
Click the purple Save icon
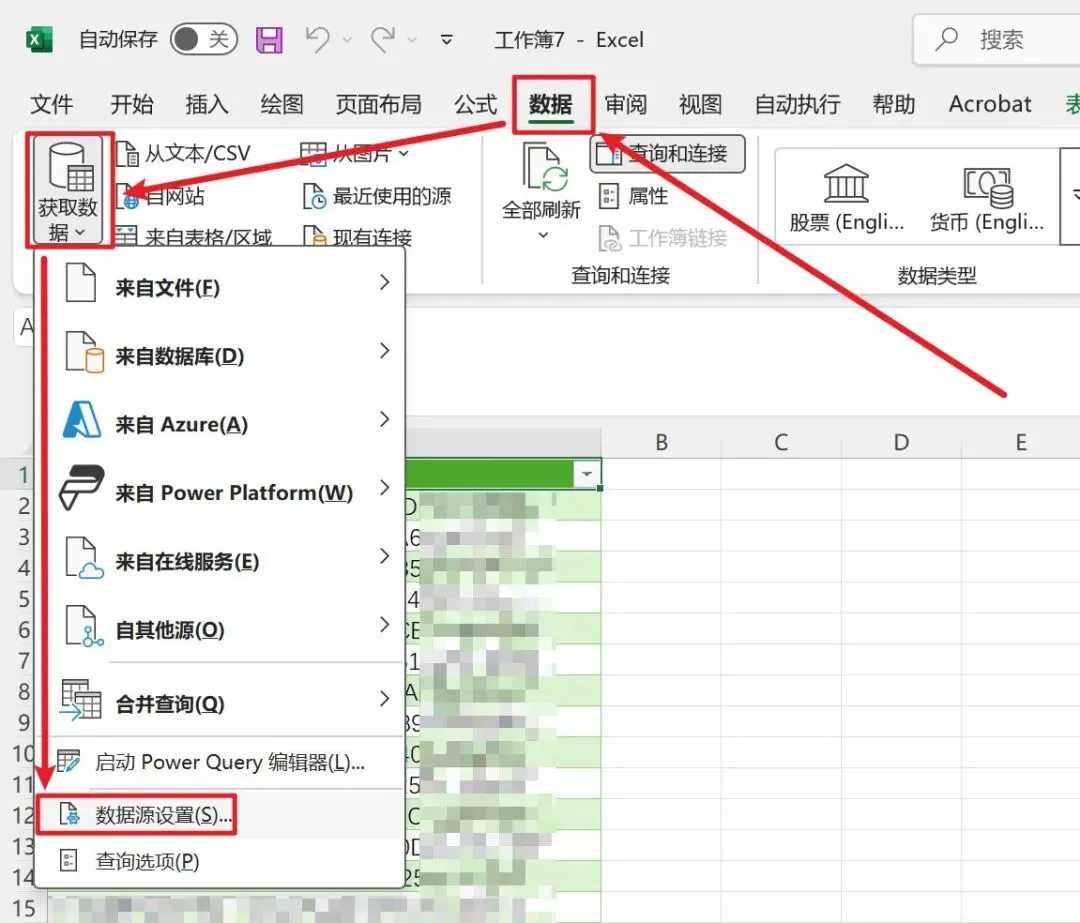[x=269, y=40]
